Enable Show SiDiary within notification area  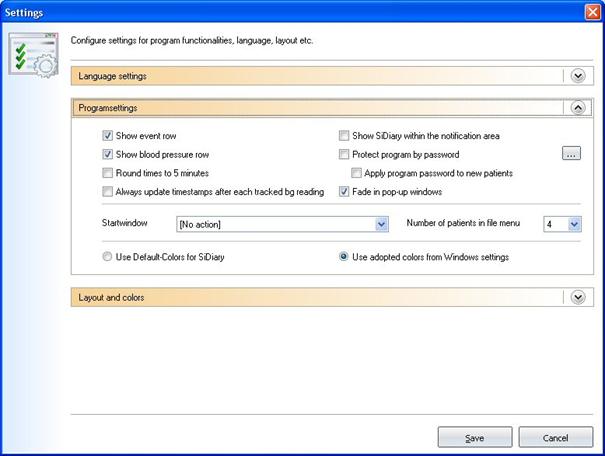click(344, 136)
